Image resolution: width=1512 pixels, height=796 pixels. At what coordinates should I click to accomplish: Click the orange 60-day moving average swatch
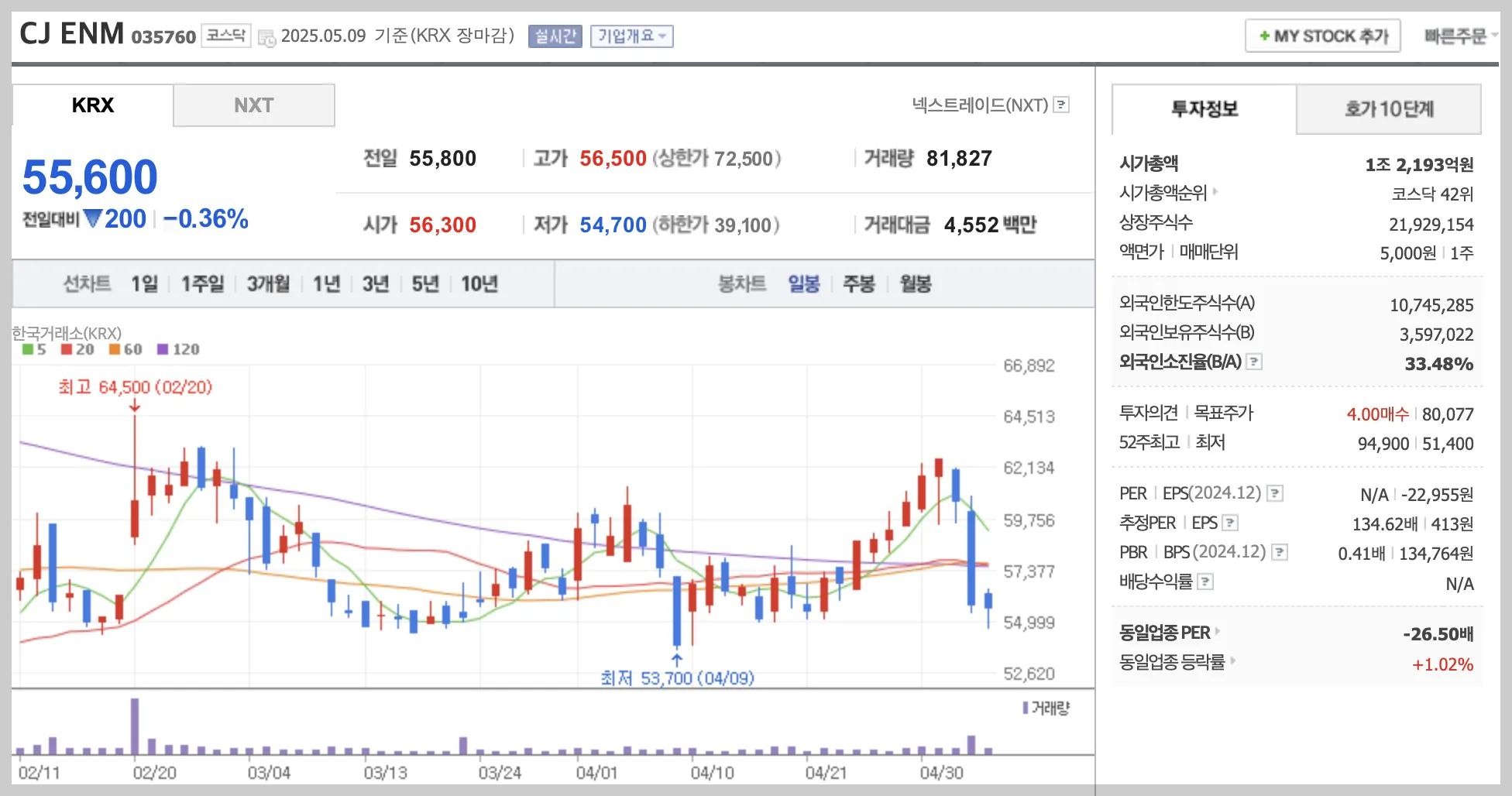coord(115,349)
